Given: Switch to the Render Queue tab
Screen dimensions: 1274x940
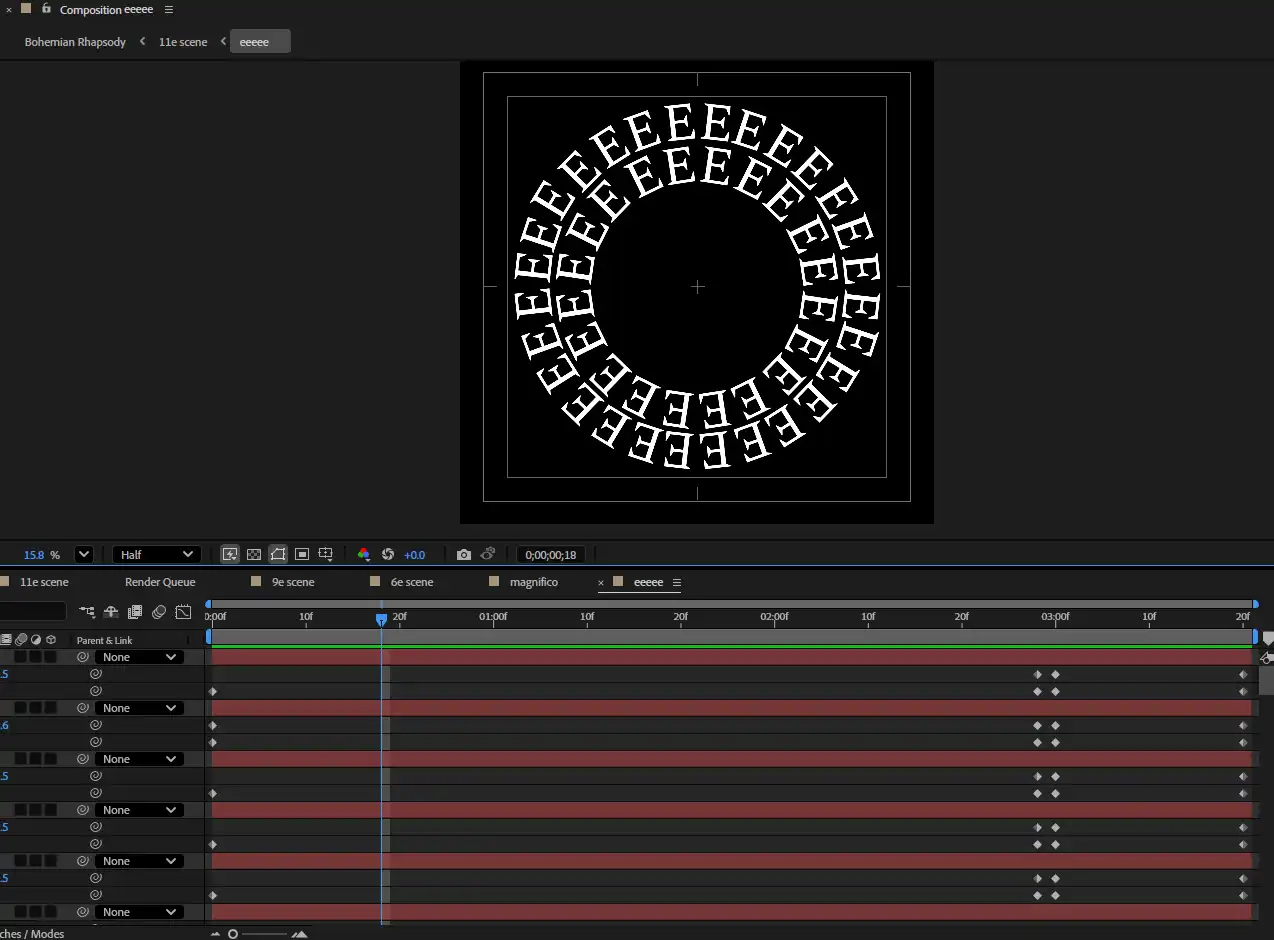Looking at the screenshot, I should pyautogui.click(x=160, y=582).
